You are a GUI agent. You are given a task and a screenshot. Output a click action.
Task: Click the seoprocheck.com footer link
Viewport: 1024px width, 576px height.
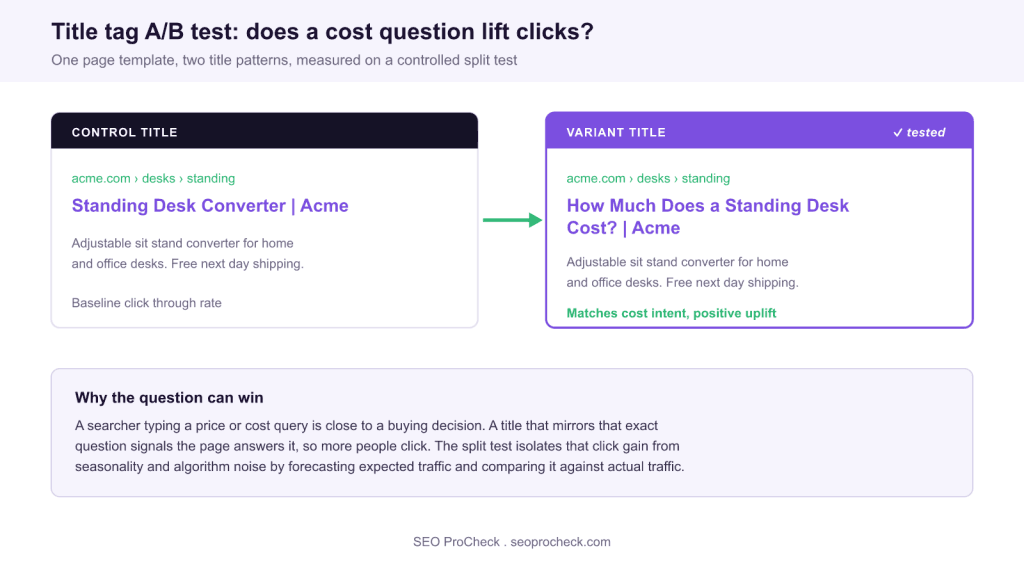tap(560, 542)
